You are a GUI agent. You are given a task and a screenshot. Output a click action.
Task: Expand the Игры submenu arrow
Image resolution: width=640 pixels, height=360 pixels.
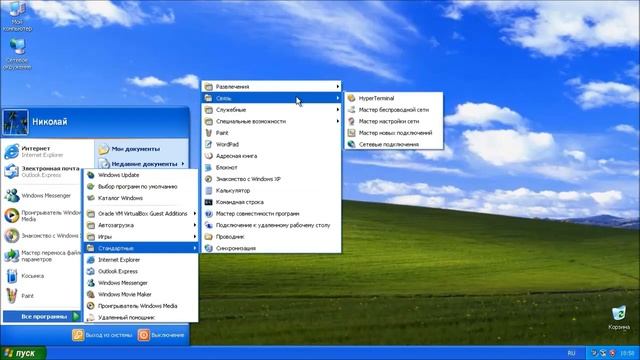click(195, 236)
